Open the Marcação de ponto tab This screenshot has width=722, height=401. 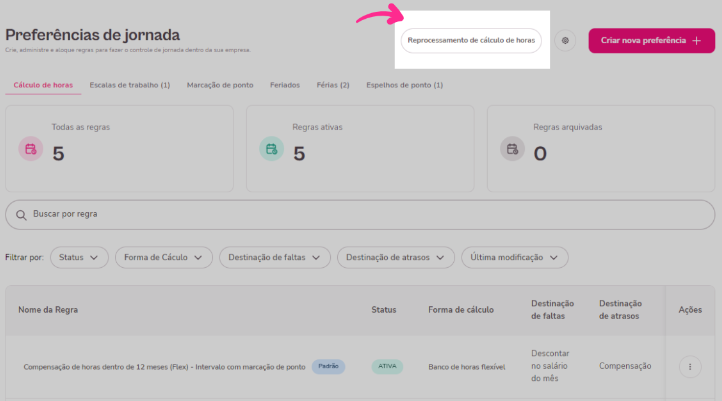click(x=220, y=85)
